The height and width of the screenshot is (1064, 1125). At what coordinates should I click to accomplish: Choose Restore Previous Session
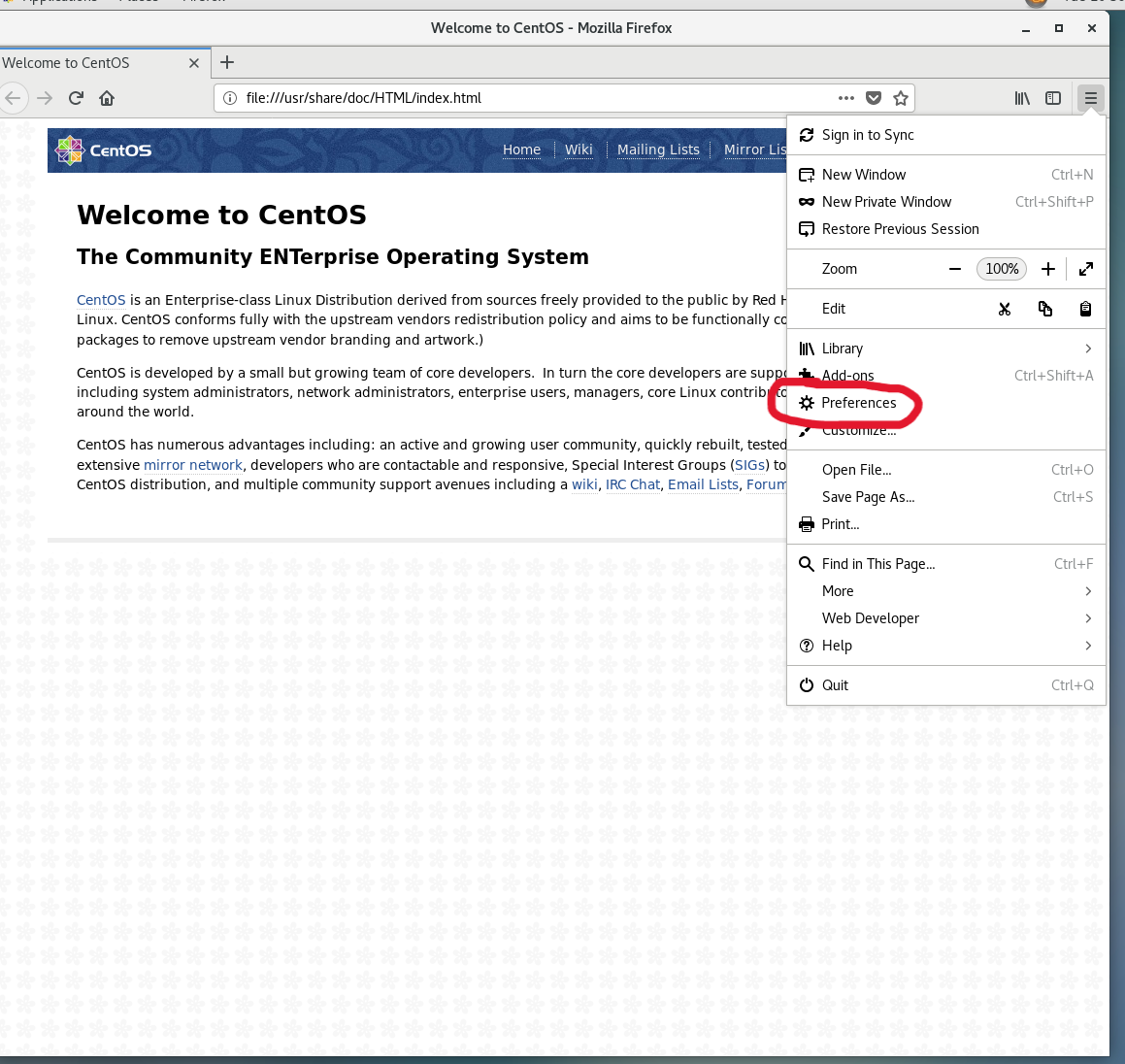[945, 229]
